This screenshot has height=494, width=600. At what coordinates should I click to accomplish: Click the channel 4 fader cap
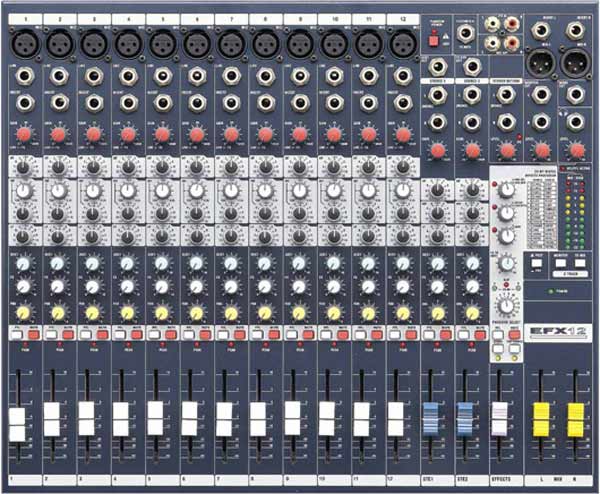tap(121, 419)
